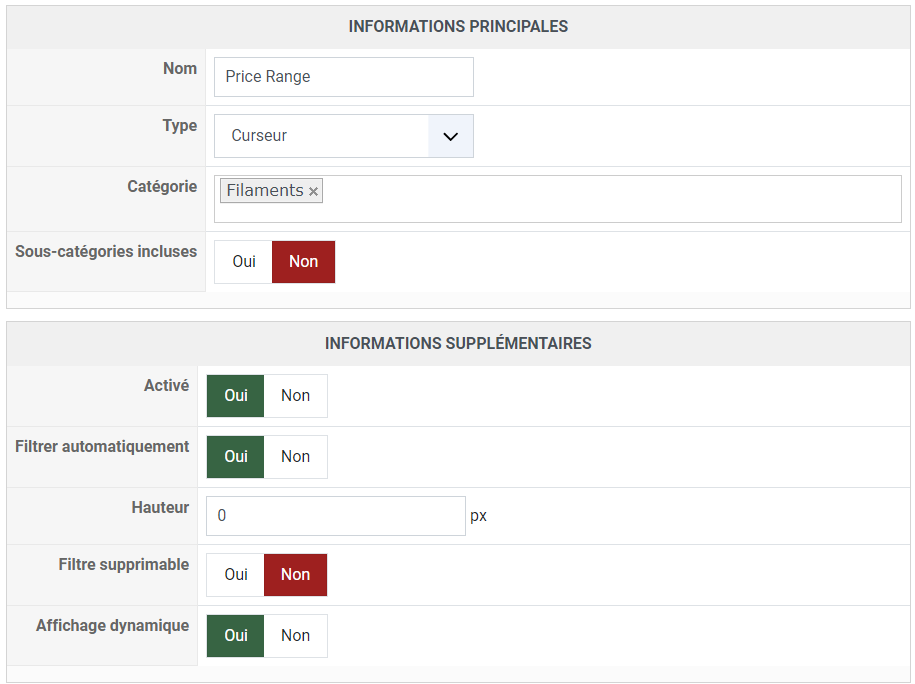Image resolution: width=915 pixels, height=684 pixels.
Task: Enable Filtrer automatiquement with Oui
Action: [x=236, y=457]
